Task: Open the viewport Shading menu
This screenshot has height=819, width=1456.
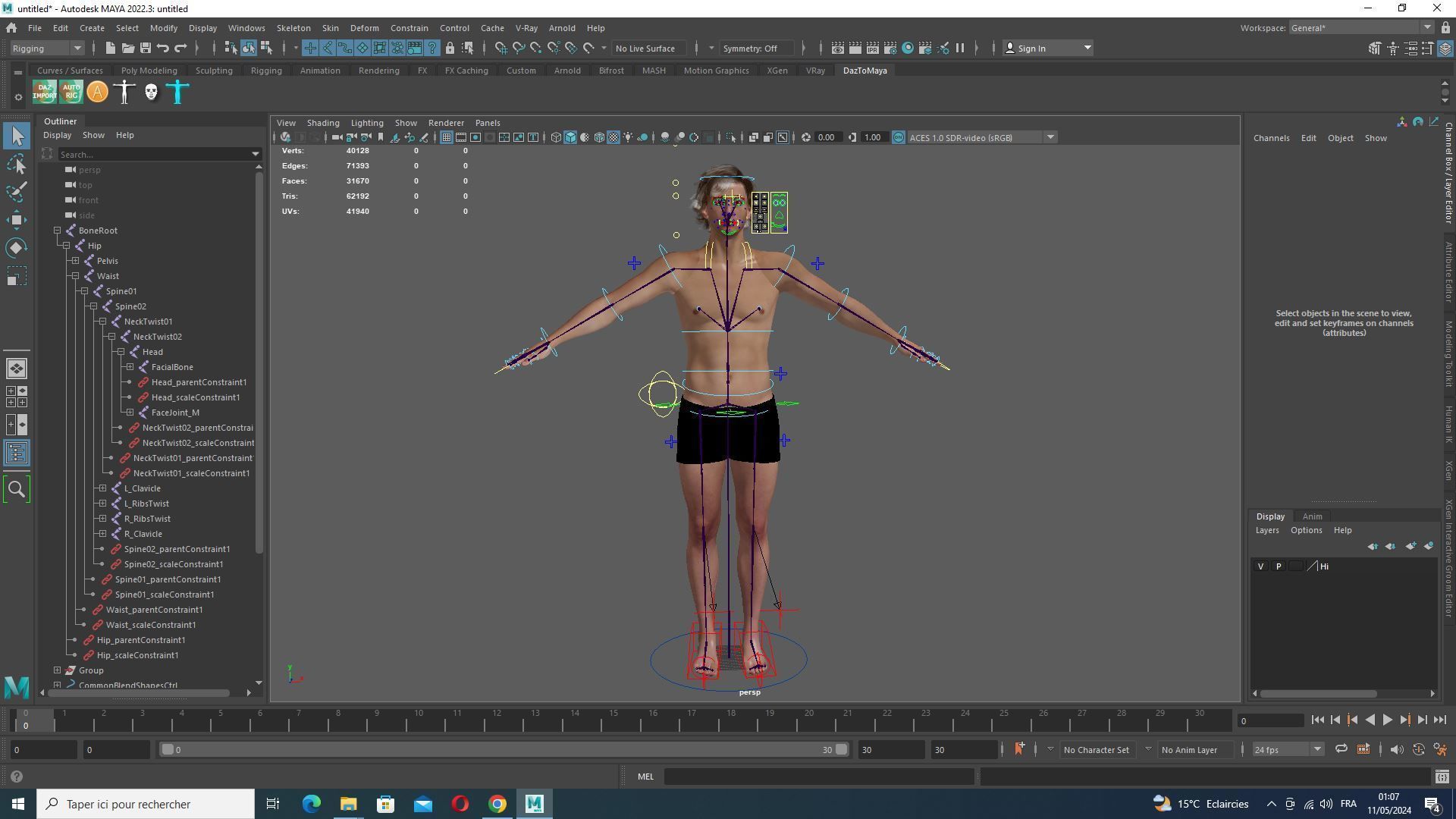Action: tap(322, 123)
